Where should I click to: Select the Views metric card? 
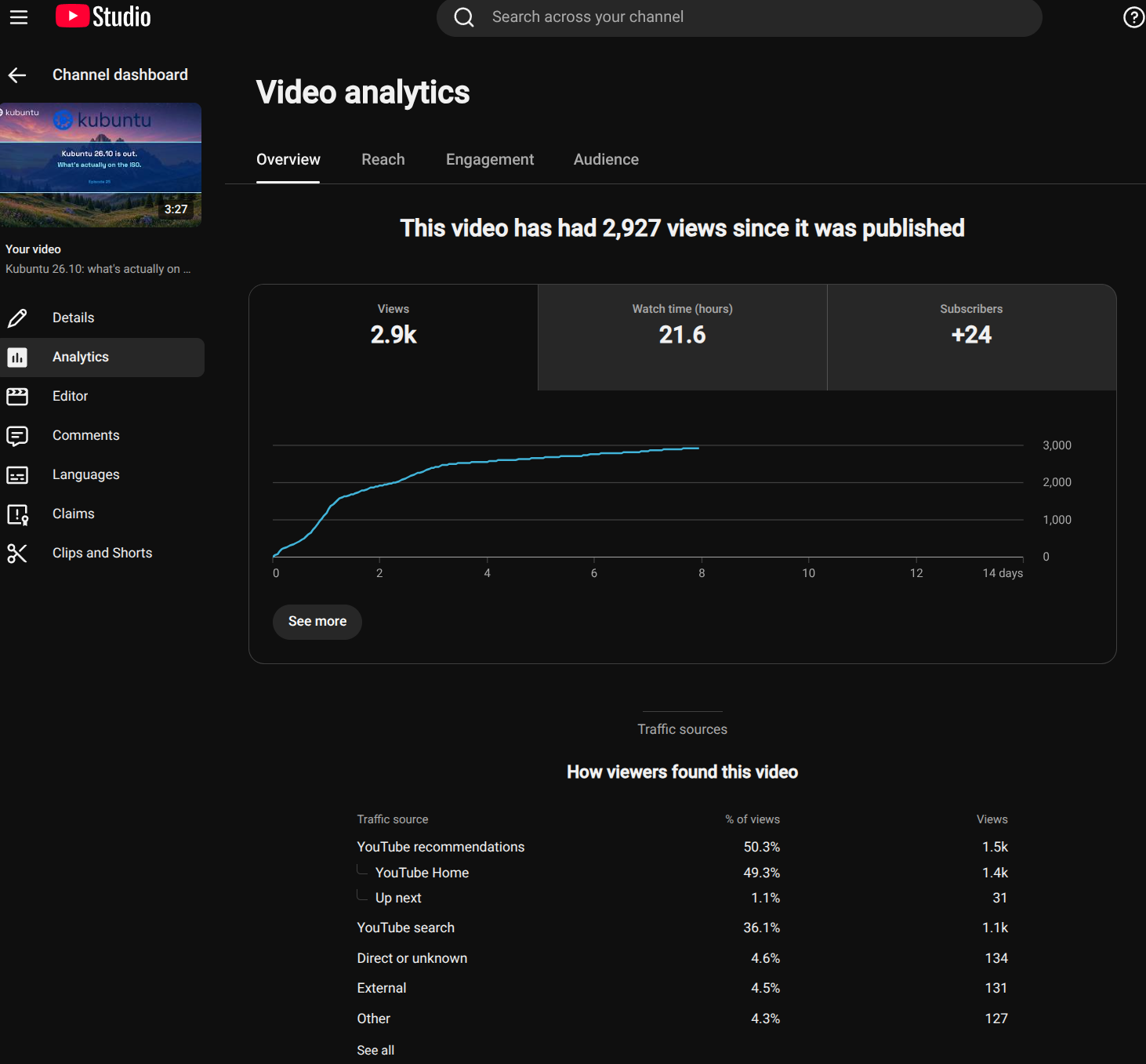click(x=393, y=337)
